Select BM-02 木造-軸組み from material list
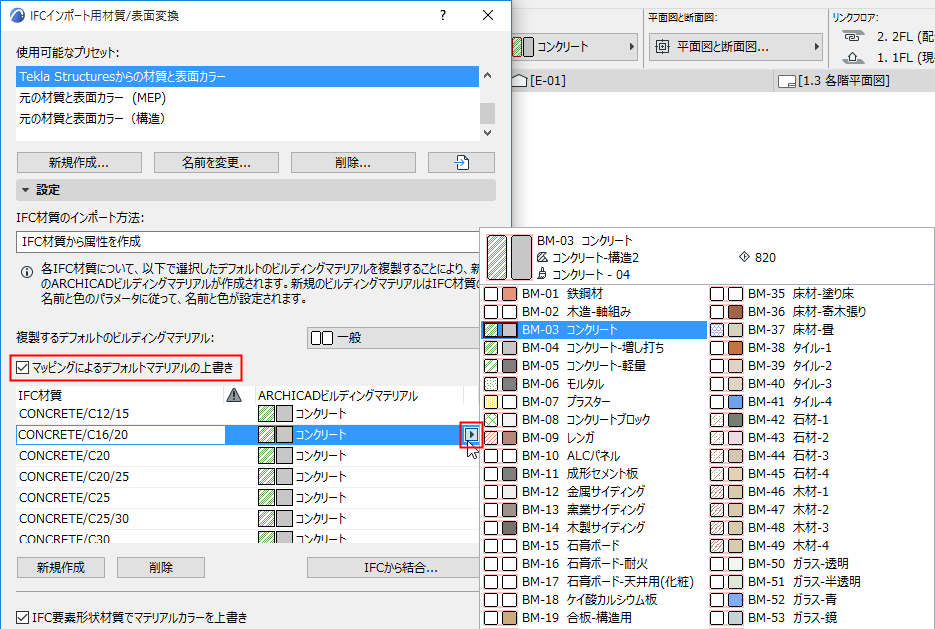Viewport: 935px width, 629px height. 595,311
